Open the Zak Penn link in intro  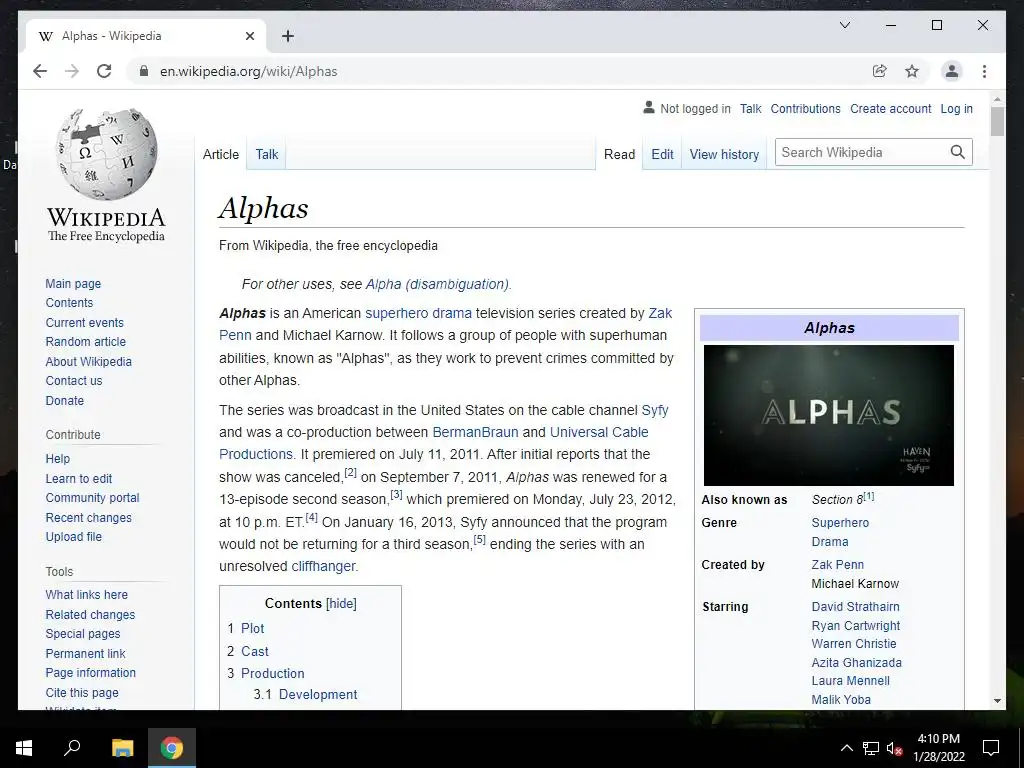click(660, 313)
